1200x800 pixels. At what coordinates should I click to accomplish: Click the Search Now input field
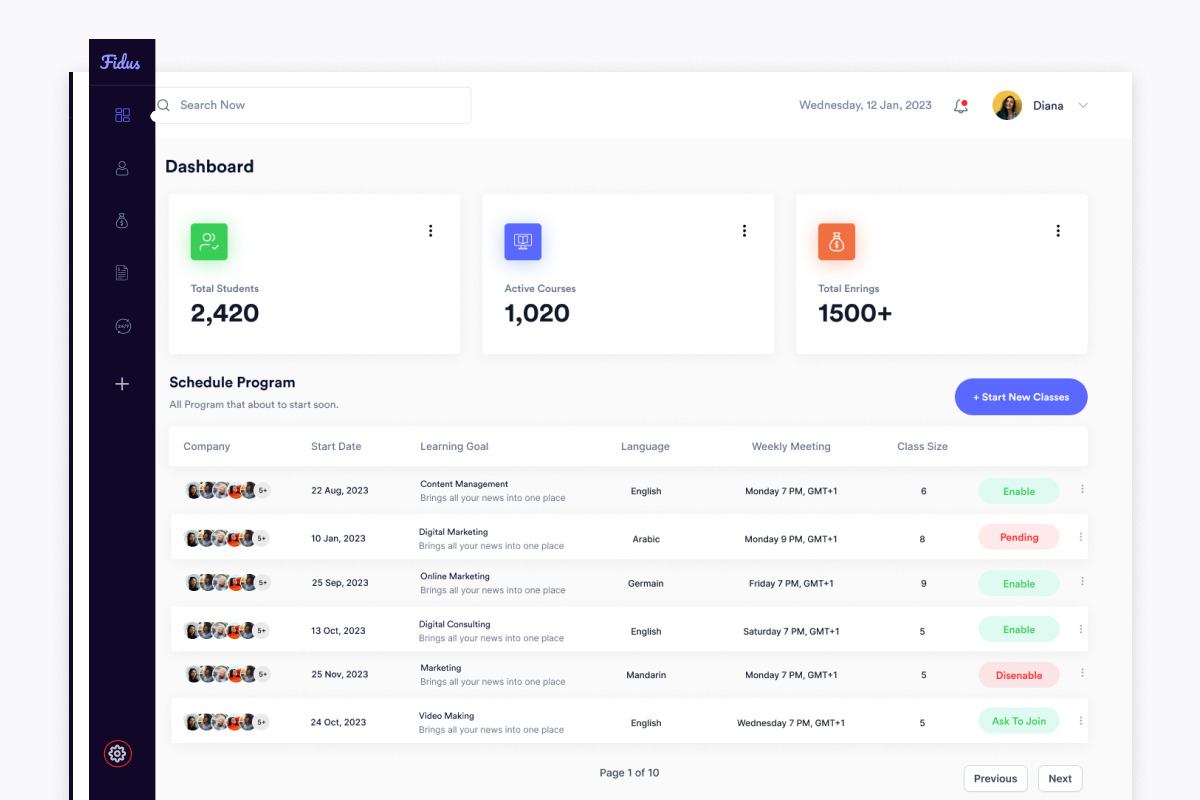pos(313,105)
